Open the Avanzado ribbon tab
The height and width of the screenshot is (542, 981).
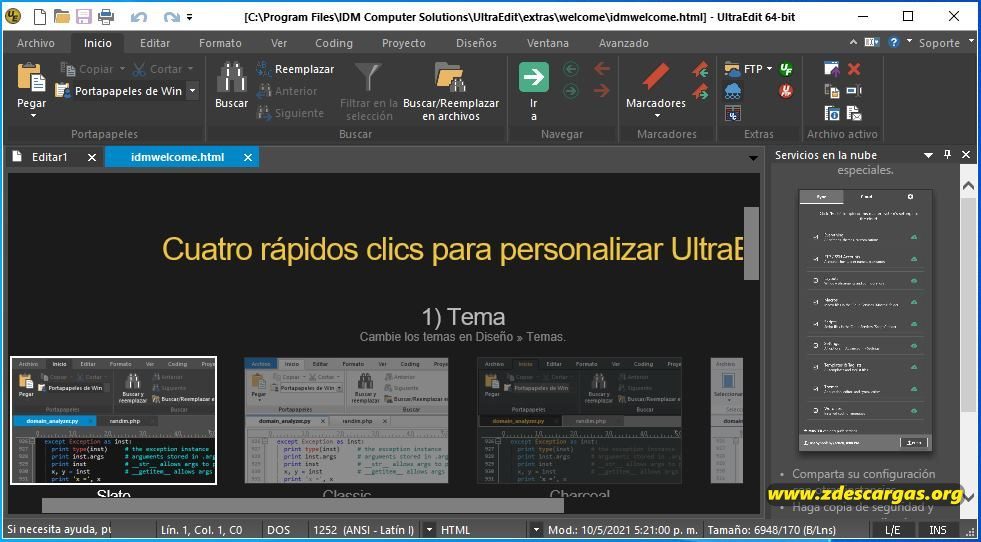(624, 43)
